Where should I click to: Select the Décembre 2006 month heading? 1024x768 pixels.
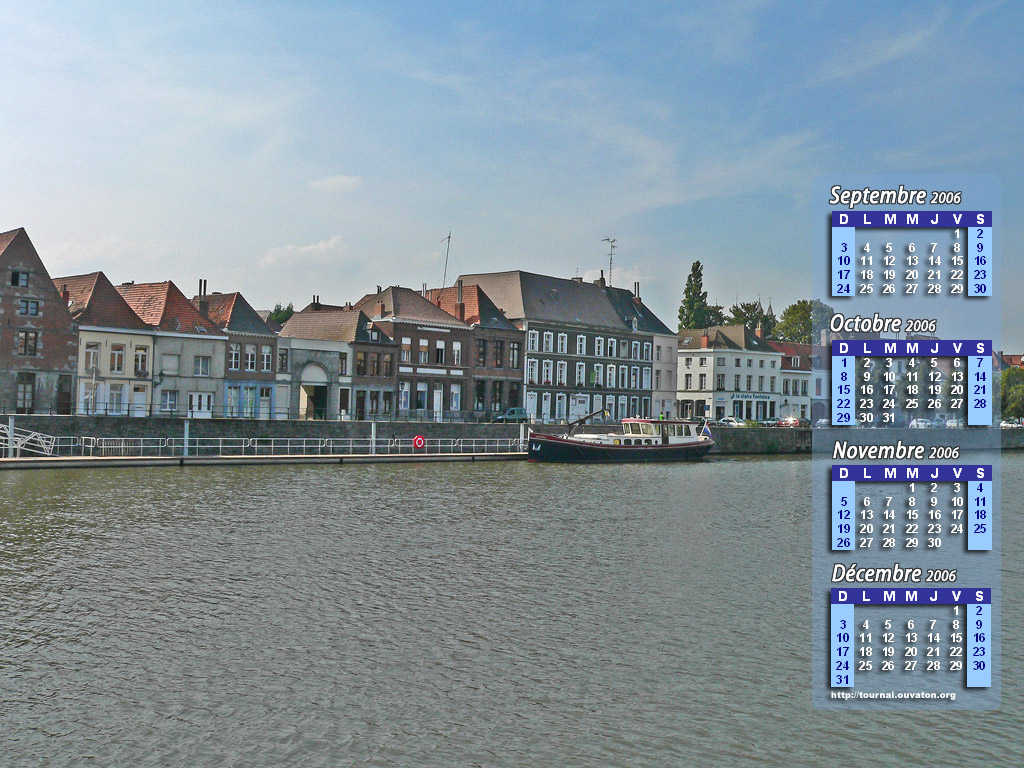(893, 574)
